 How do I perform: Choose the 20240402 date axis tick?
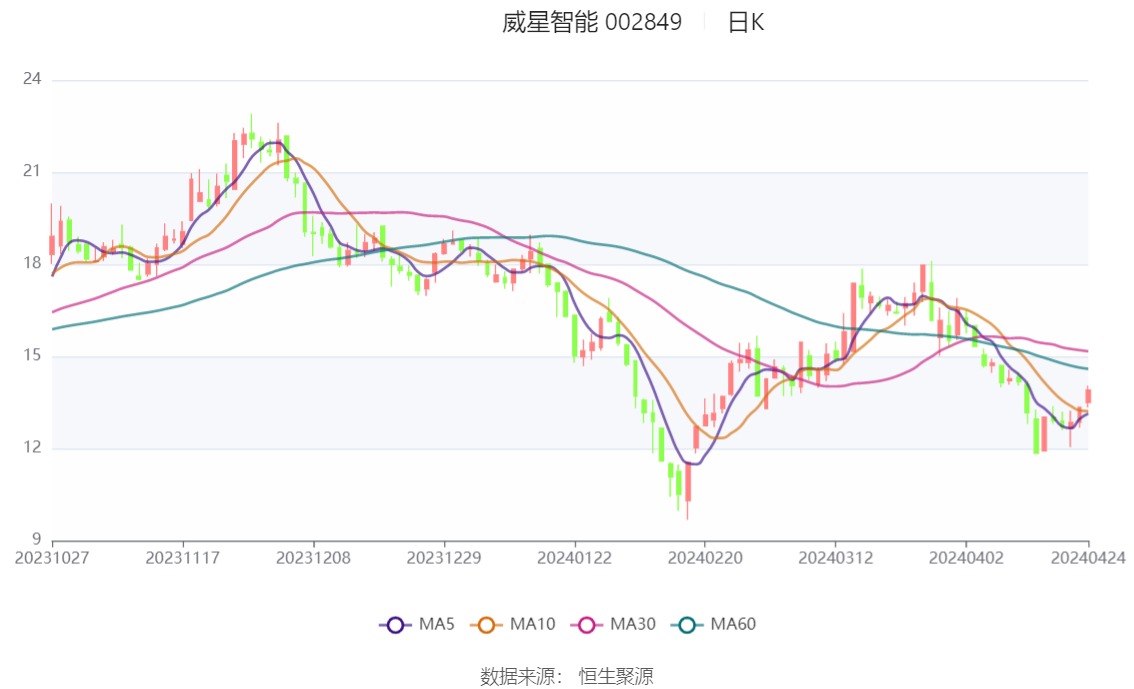tap(965, 558)
